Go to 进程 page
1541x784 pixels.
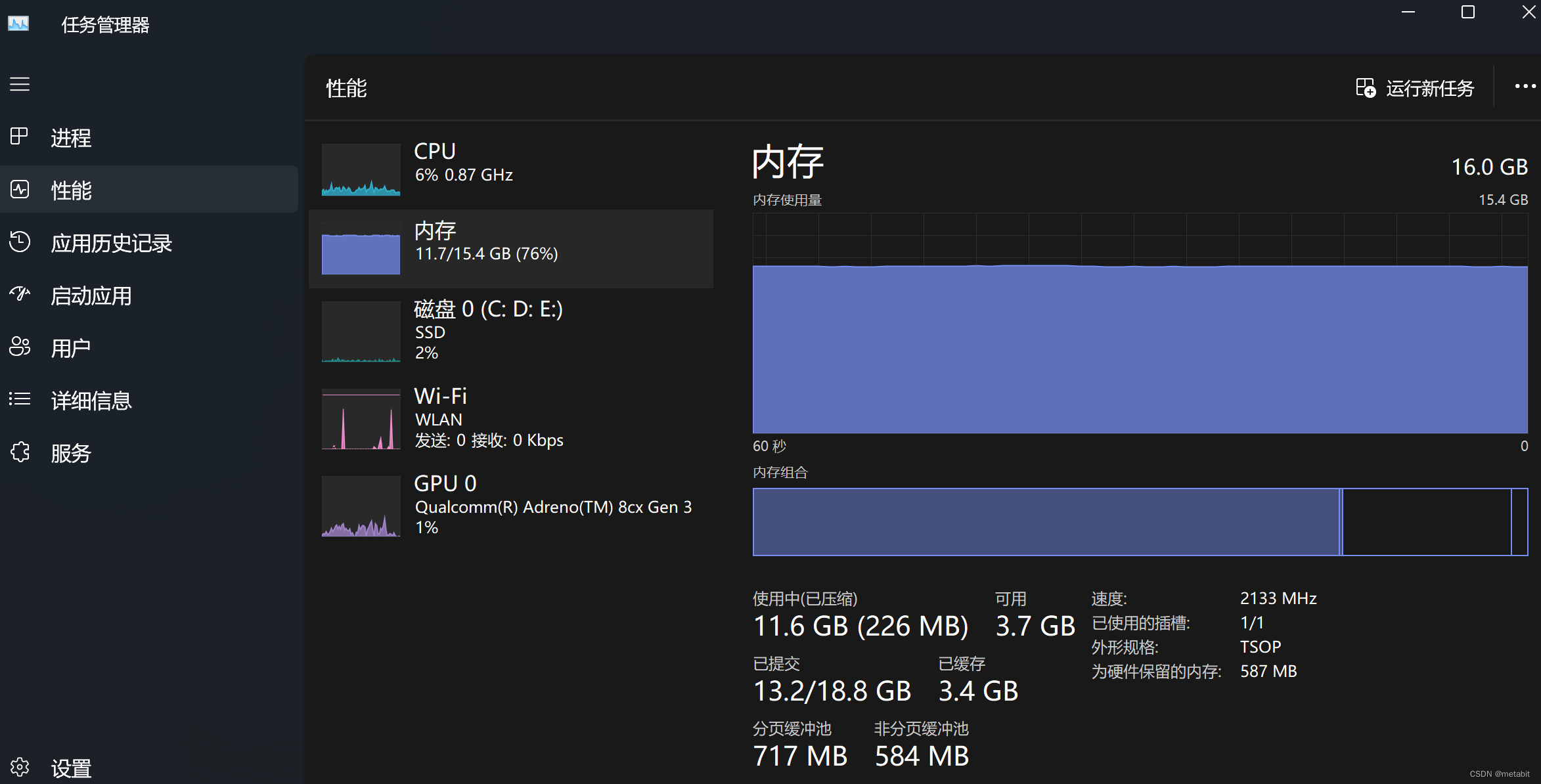[149, 137]
